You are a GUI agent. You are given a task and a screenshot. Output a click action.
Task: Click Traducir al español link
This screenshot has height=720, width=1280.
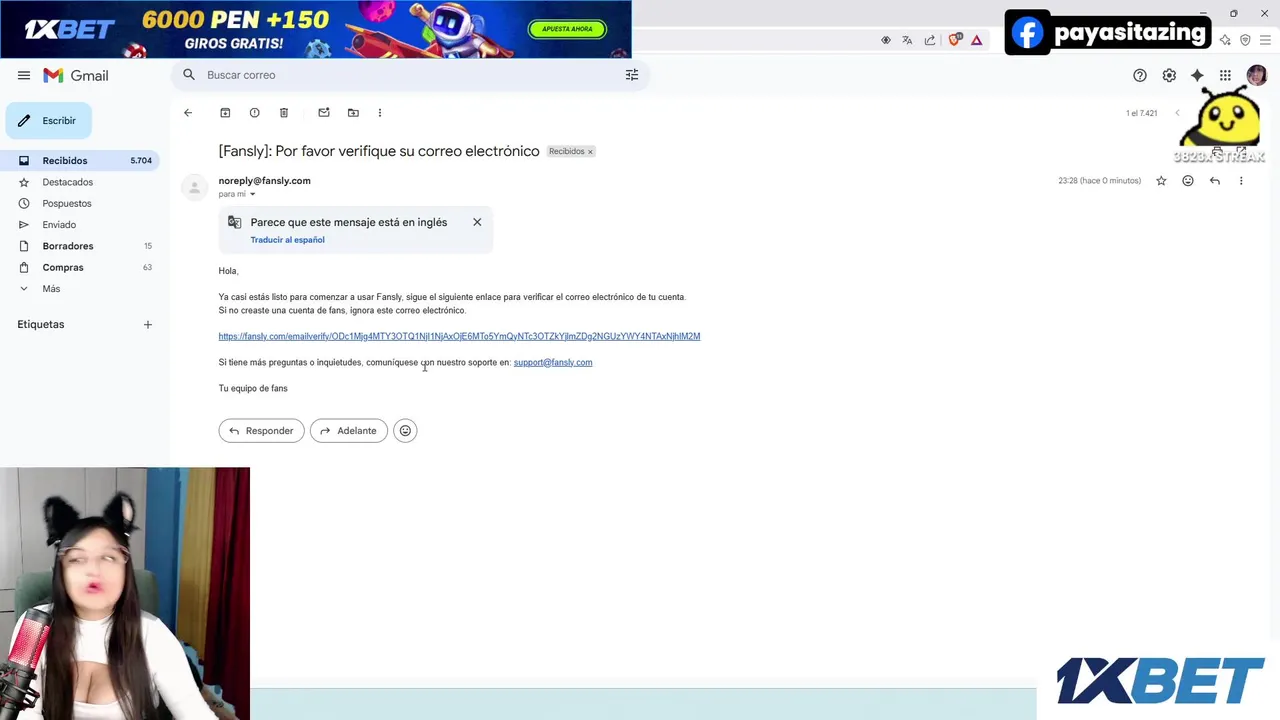coord(288,240)
